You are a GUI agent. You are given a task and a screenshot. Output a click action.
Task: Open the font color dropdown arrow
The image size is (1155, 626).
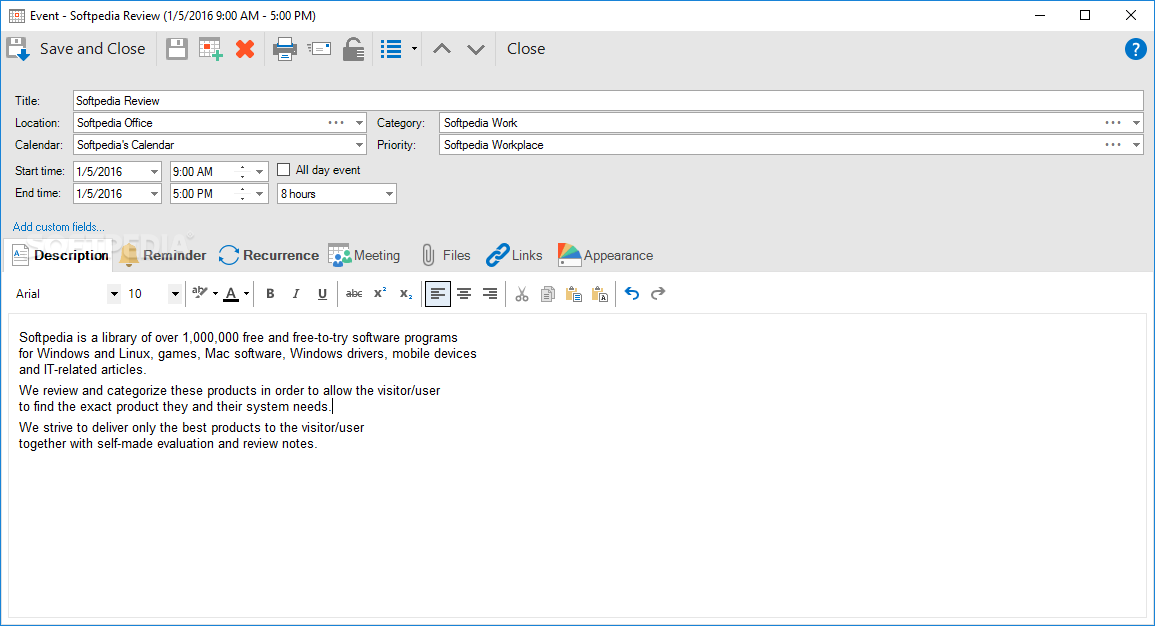[246, 294]
